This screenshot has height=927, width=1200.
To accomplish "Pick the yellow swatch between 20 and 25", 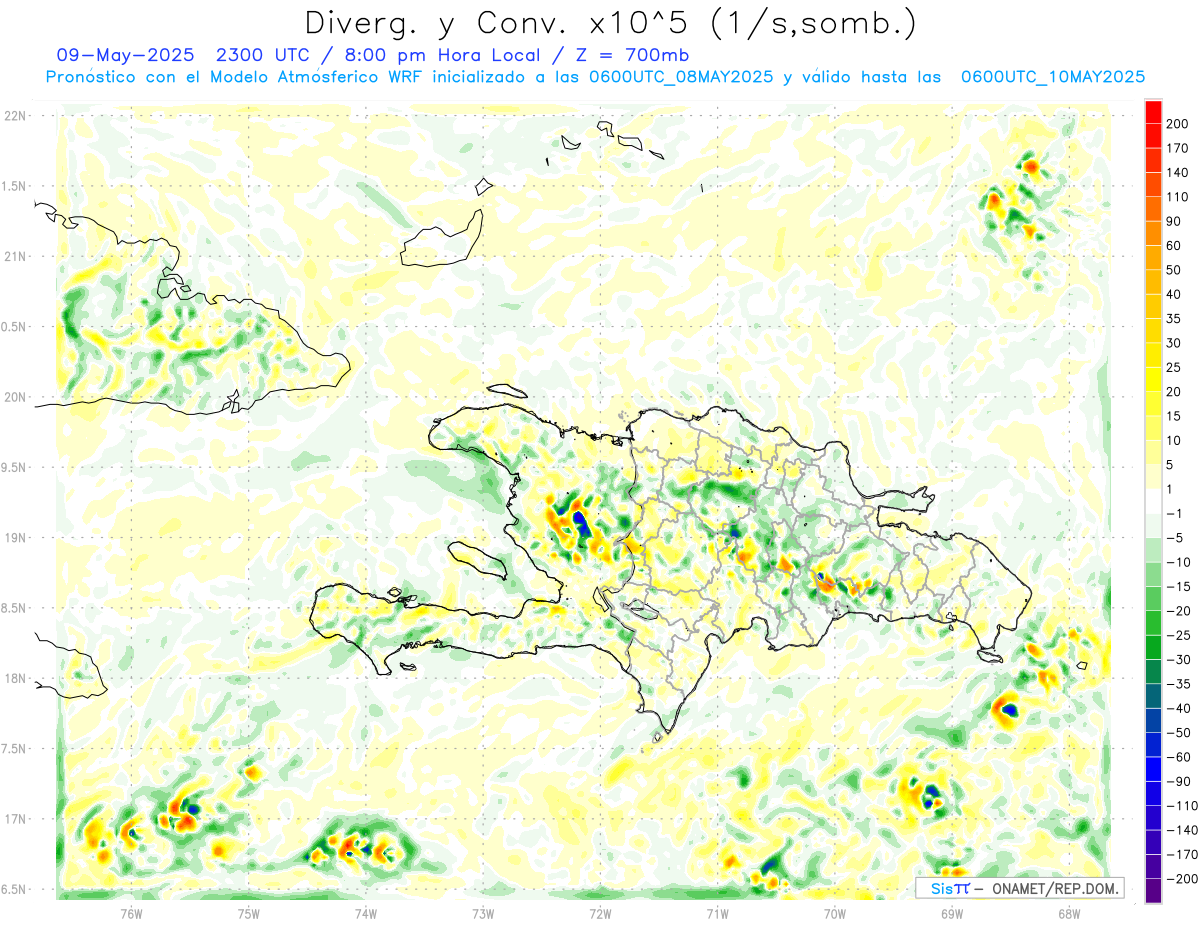I will 1153,380.
